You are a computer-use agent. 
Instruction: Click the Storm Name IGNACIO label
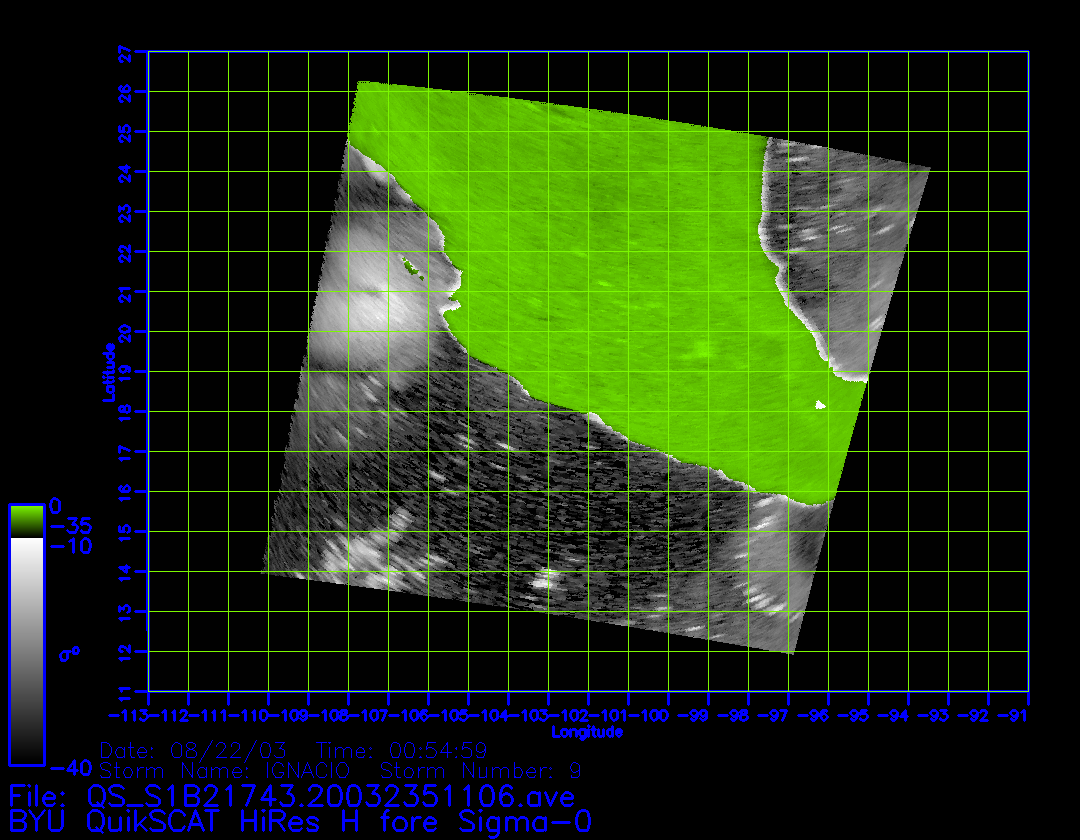225,771
